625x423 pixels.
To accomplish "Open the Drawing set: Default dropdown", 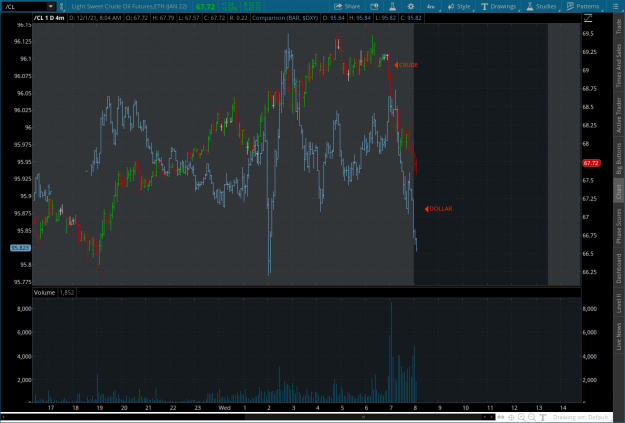I will click(x=580, y=417).
